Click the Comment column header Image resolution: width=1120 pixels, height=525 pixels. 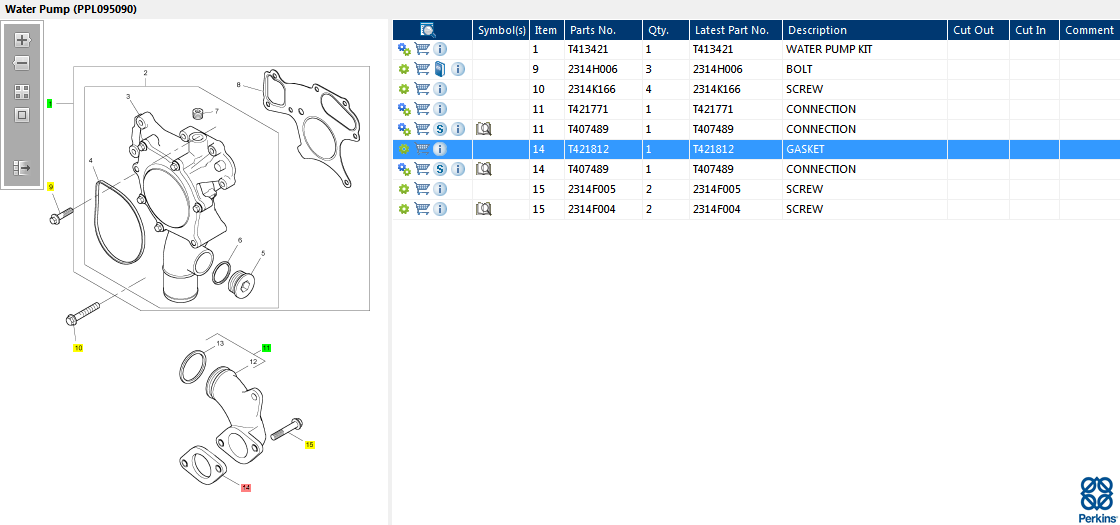point(1089,30)
